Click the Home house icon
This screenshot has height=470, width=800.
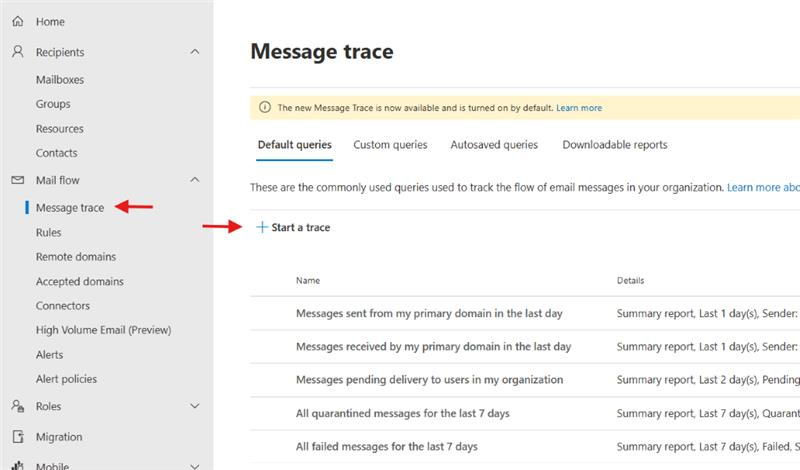pos(18,21)
